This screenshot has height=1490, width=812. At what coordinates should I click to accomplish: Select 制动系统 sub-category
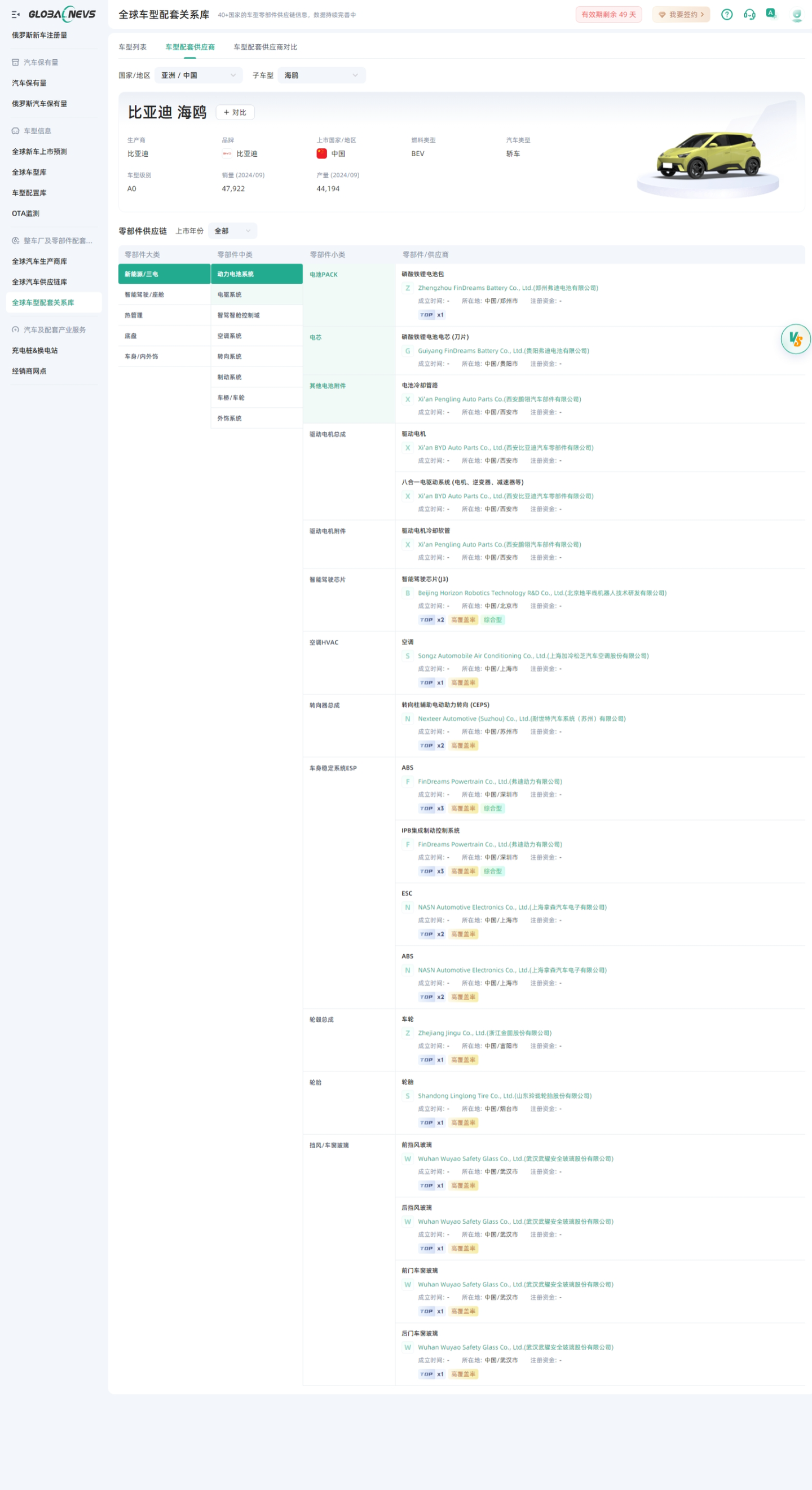[x=257, y=378]
